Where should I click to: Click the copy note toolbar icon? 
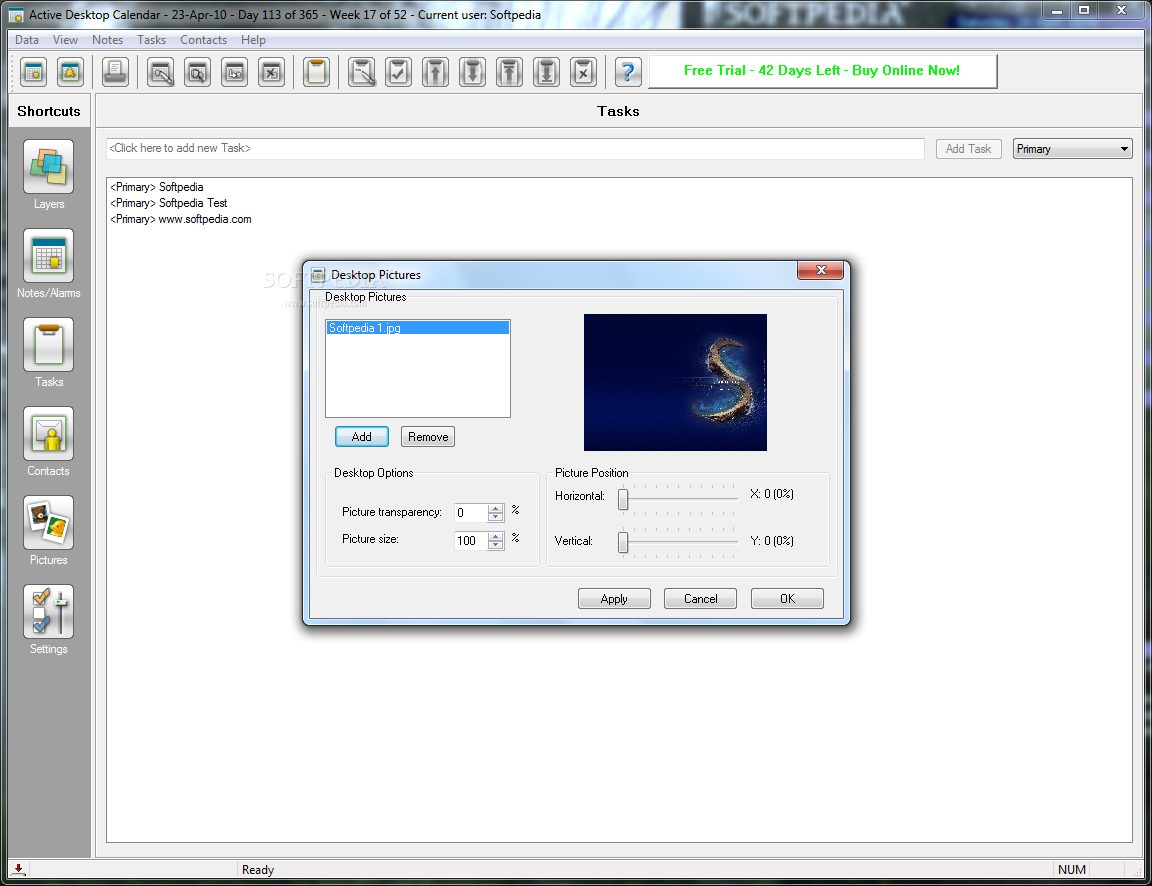click(234, 72)
